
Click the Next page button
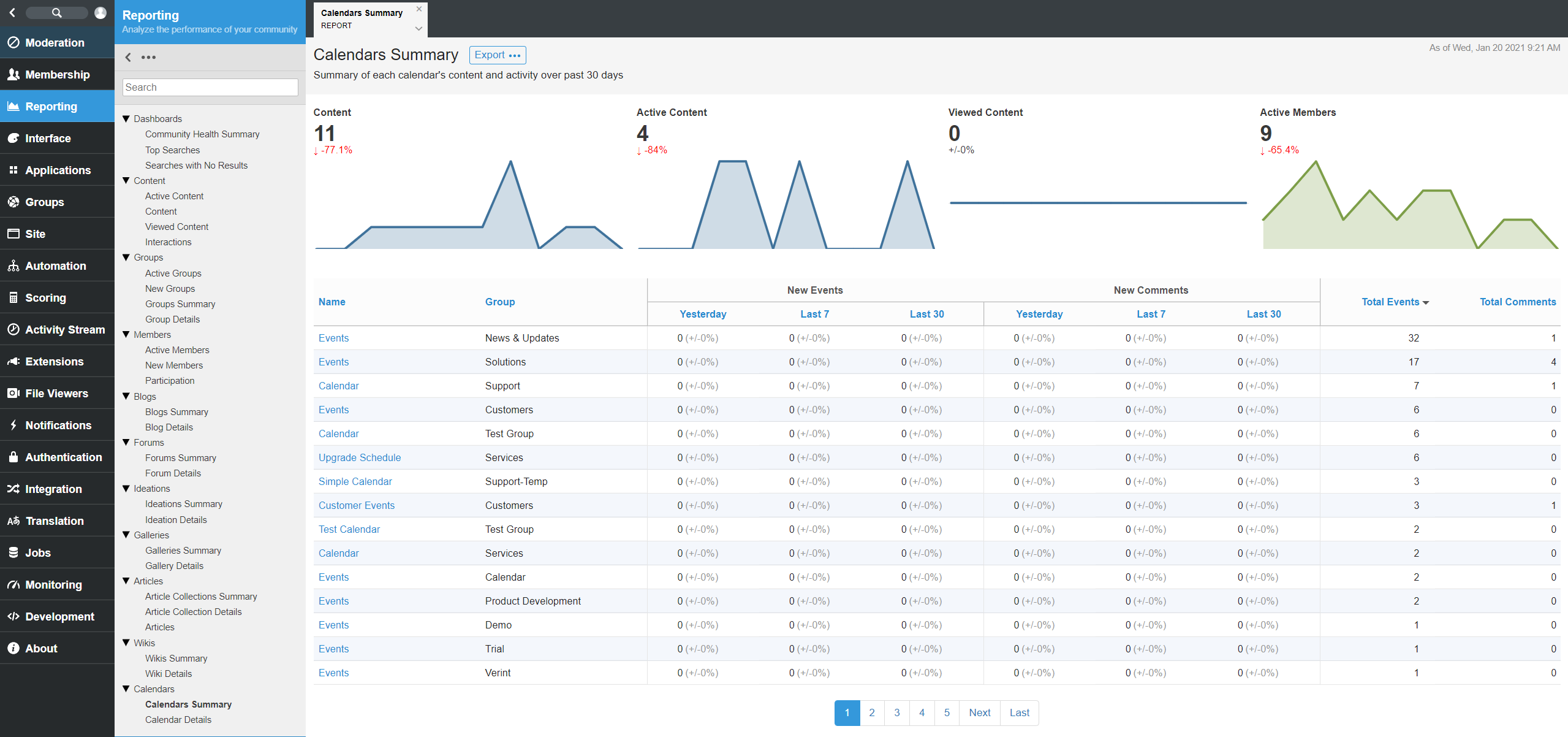[x=980, y=712]
